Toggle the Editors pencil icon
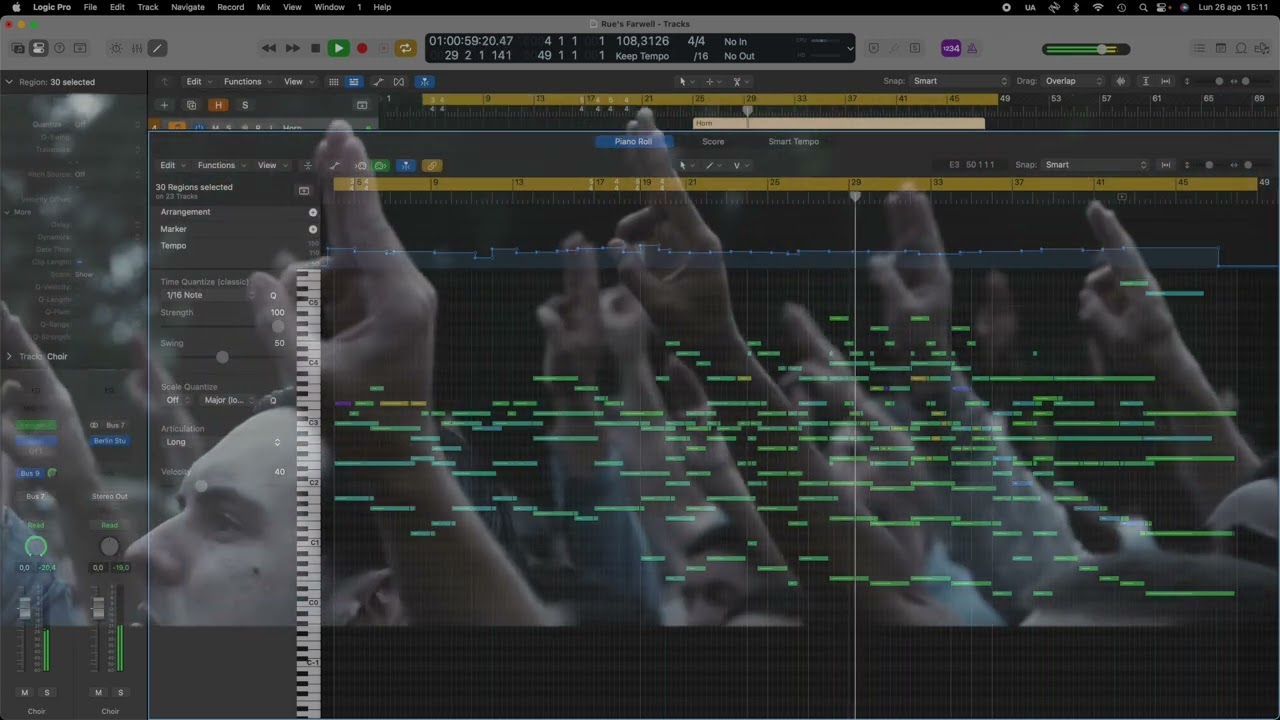1280x720 pixels. pos(158,48)
